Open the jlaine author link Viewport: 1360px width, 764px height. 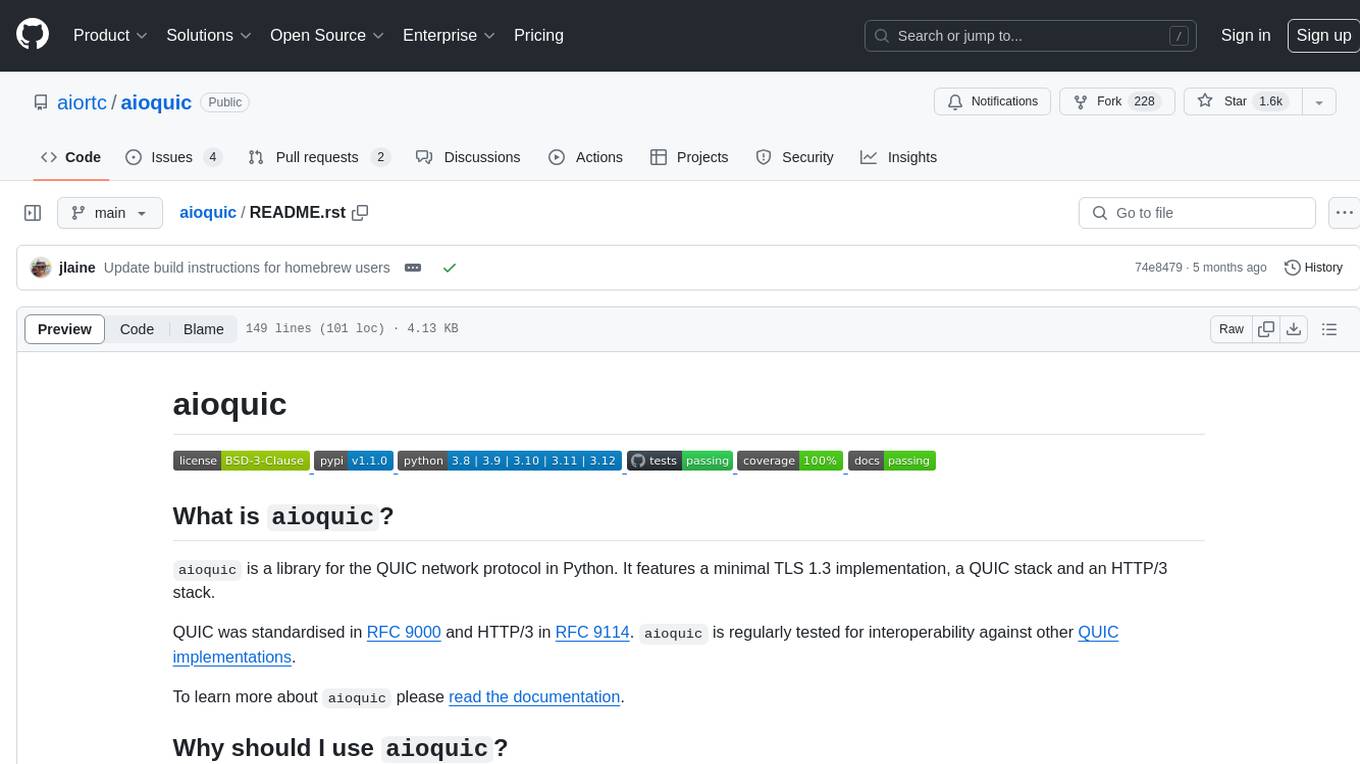78,267
